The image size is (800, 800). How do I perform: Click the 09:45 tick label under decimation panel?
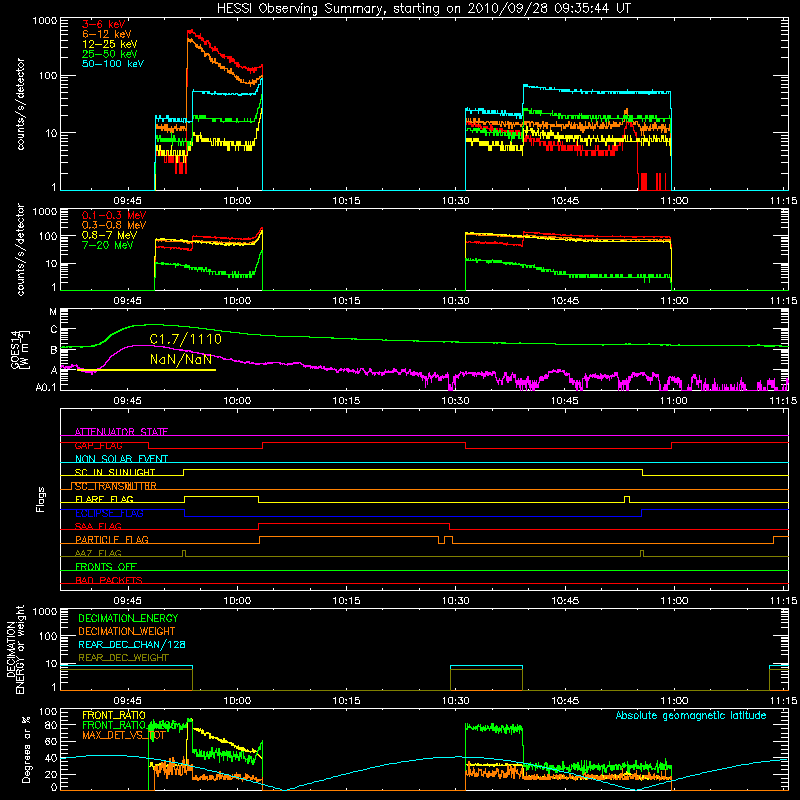128,701
